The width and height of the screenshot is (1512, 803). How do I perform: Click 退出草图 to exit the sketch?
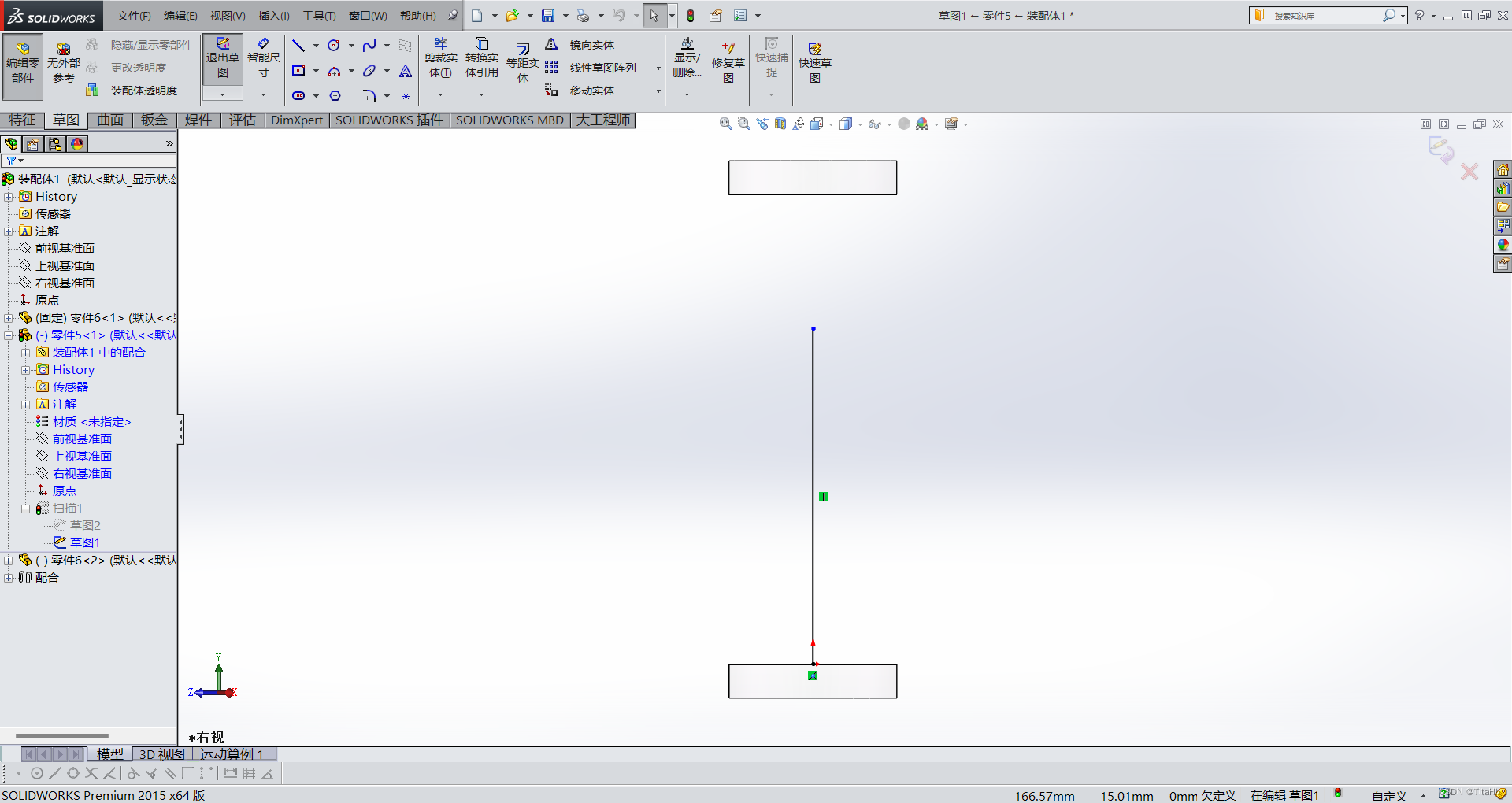point(223,59)
